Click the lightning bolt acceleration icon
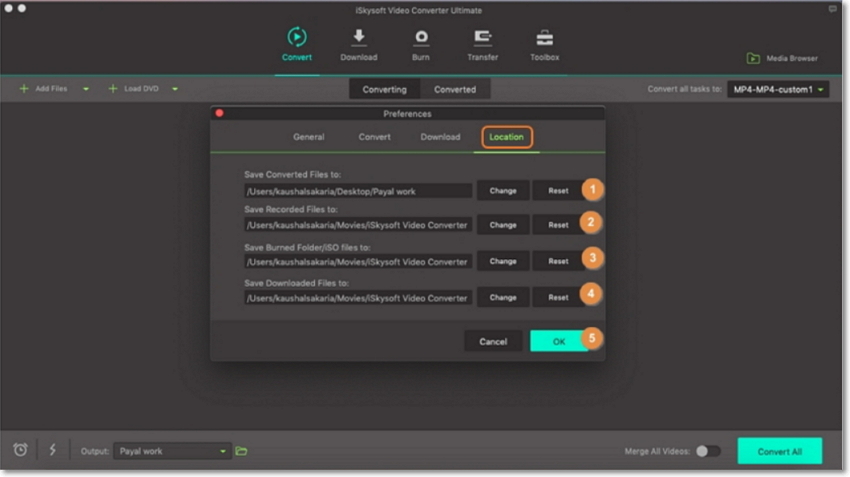The height and width of the screenshot is (477, 850). [x=52, y=450]
